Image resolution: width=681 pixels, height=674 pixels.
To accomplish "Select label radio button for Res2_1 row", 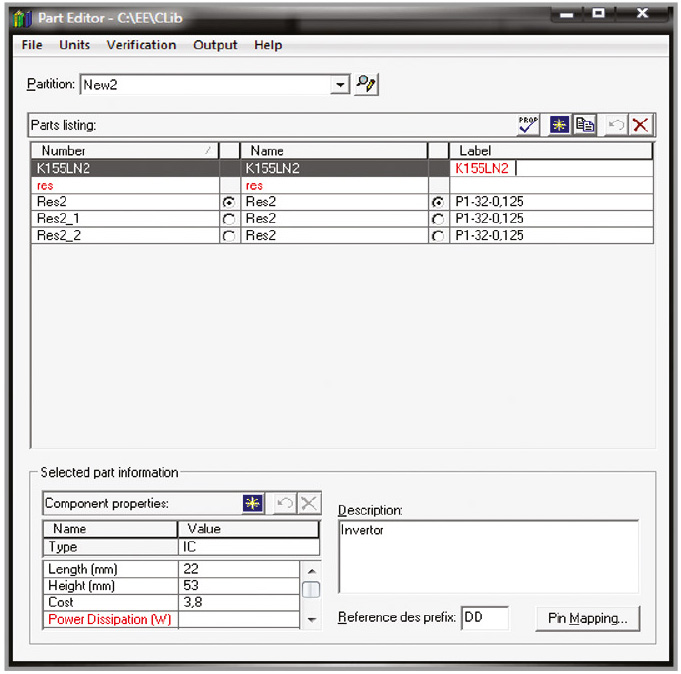I will pyautogui.click(x=438, y=219).
